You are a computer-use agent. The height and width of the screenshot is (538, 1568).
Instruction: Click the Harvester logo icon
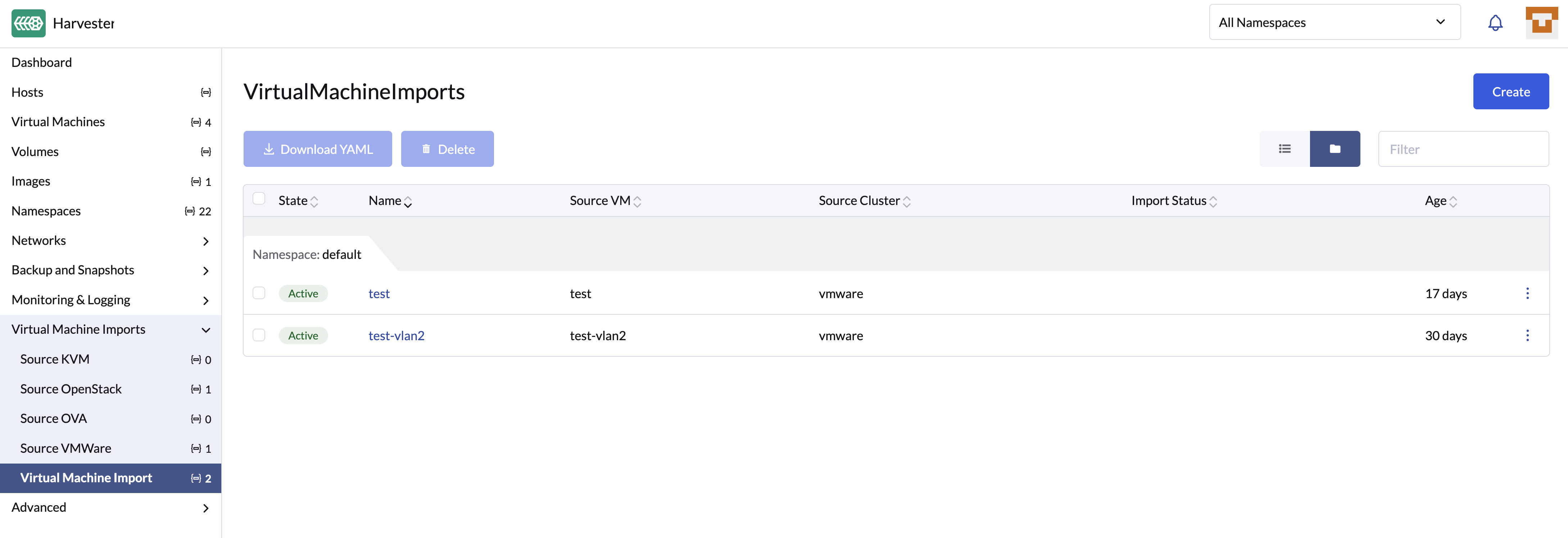click(x=28, y=23)
